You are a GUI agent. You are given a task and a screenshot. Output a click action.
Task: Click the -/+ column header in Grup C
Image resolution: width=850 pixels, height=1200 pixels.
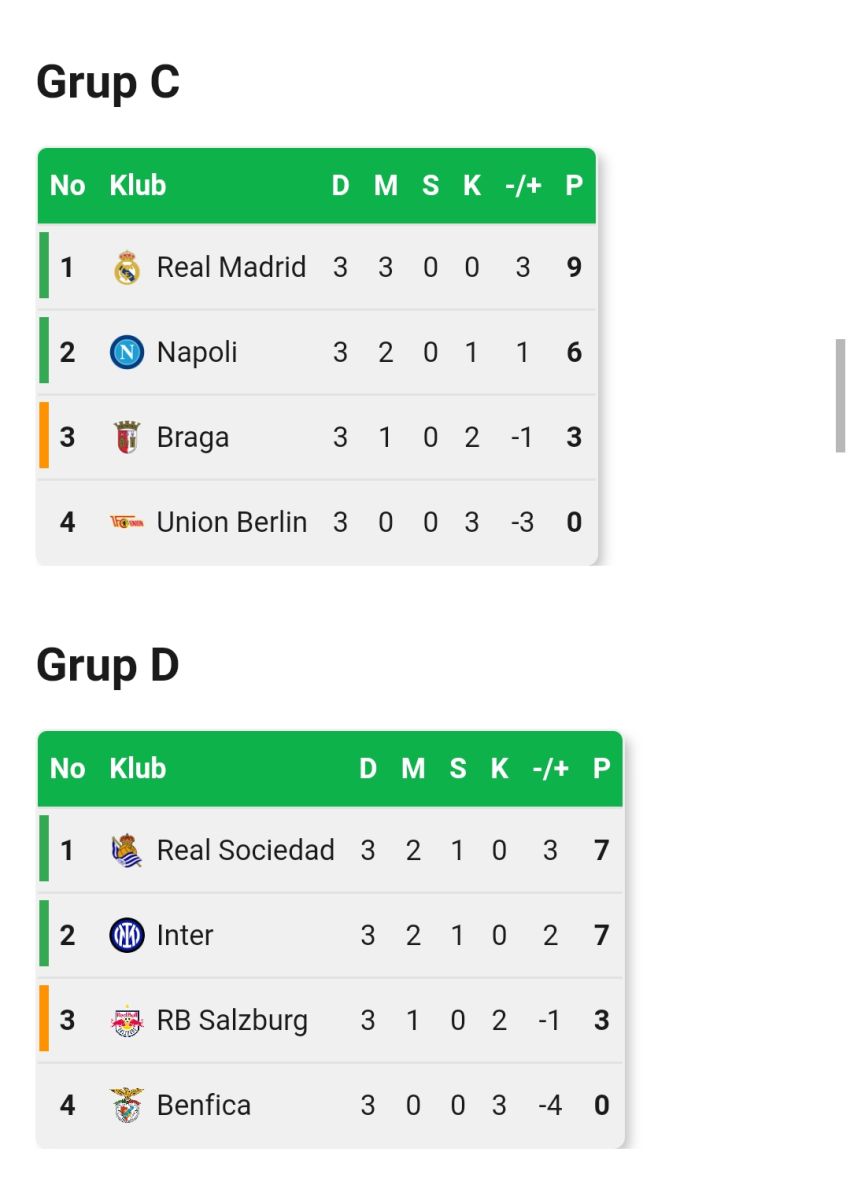click(x=523, y=185)
